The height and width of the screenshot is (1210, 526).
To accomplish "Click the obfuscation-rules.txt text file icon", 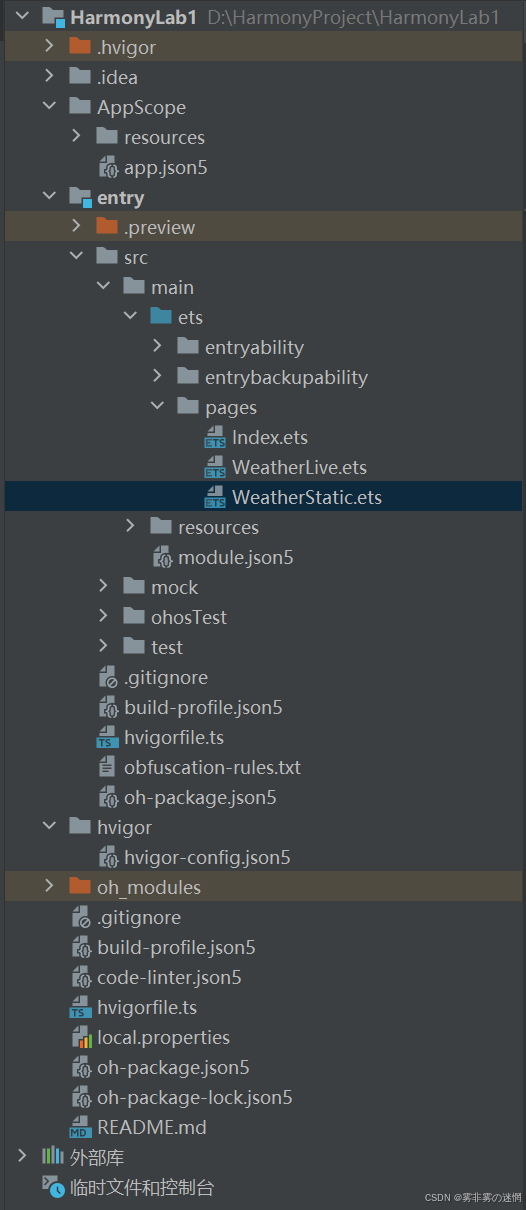I will tap(107, 767).
